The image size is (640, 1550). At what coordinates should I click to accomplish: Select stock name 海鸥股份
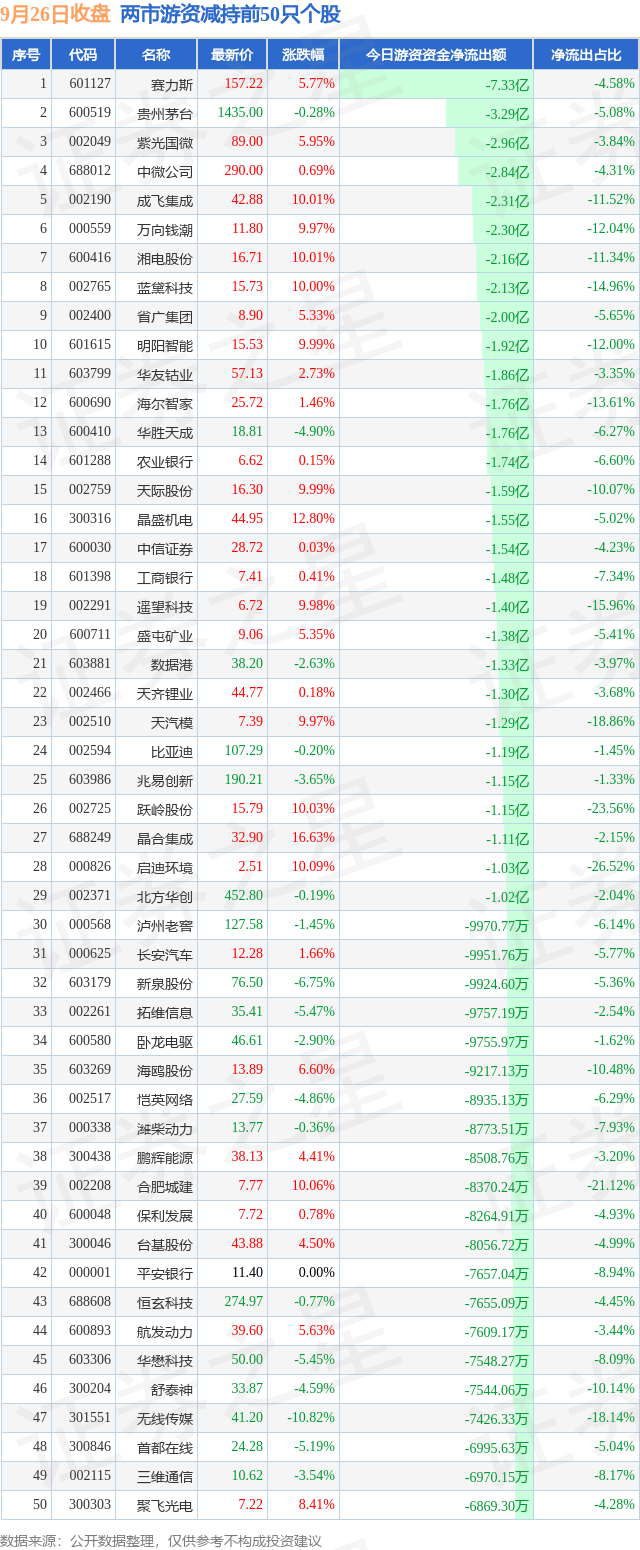tap(166, 1070)
